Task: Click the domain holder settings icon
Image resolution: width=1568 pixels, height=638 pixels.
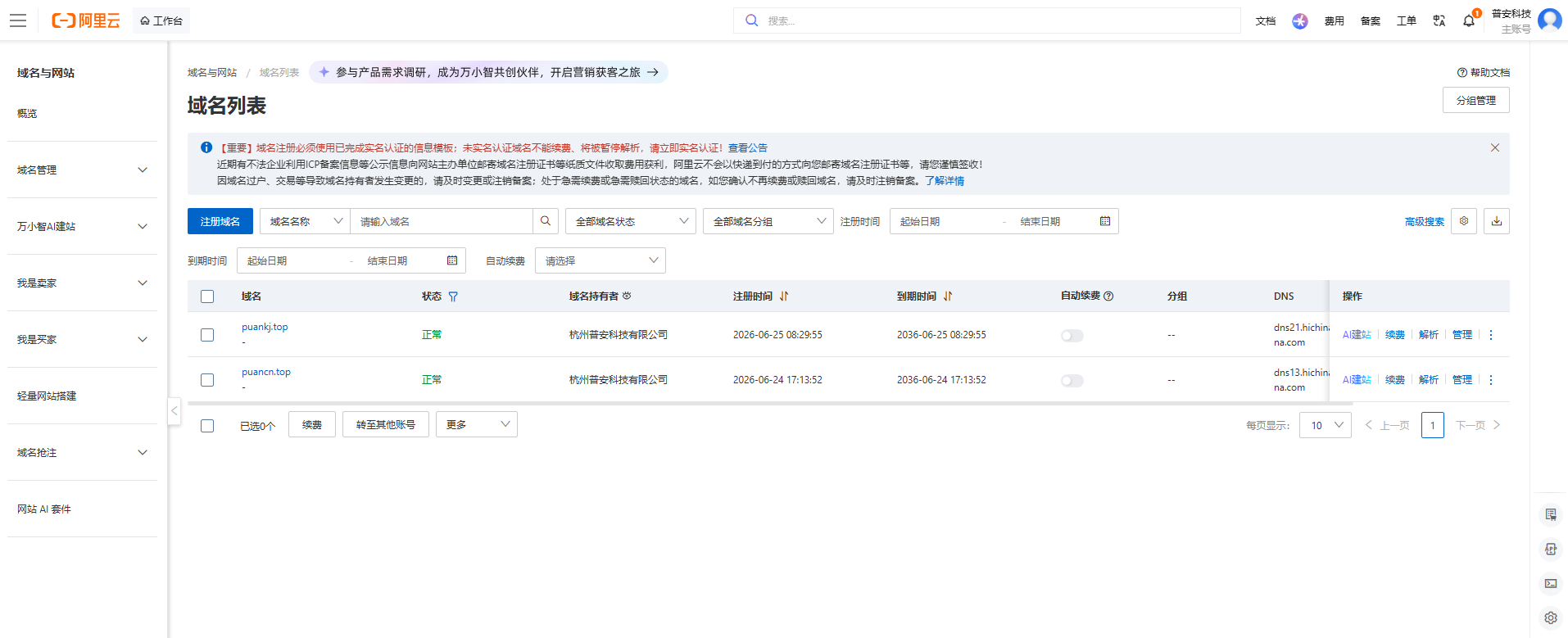Action: pos(627,296)
